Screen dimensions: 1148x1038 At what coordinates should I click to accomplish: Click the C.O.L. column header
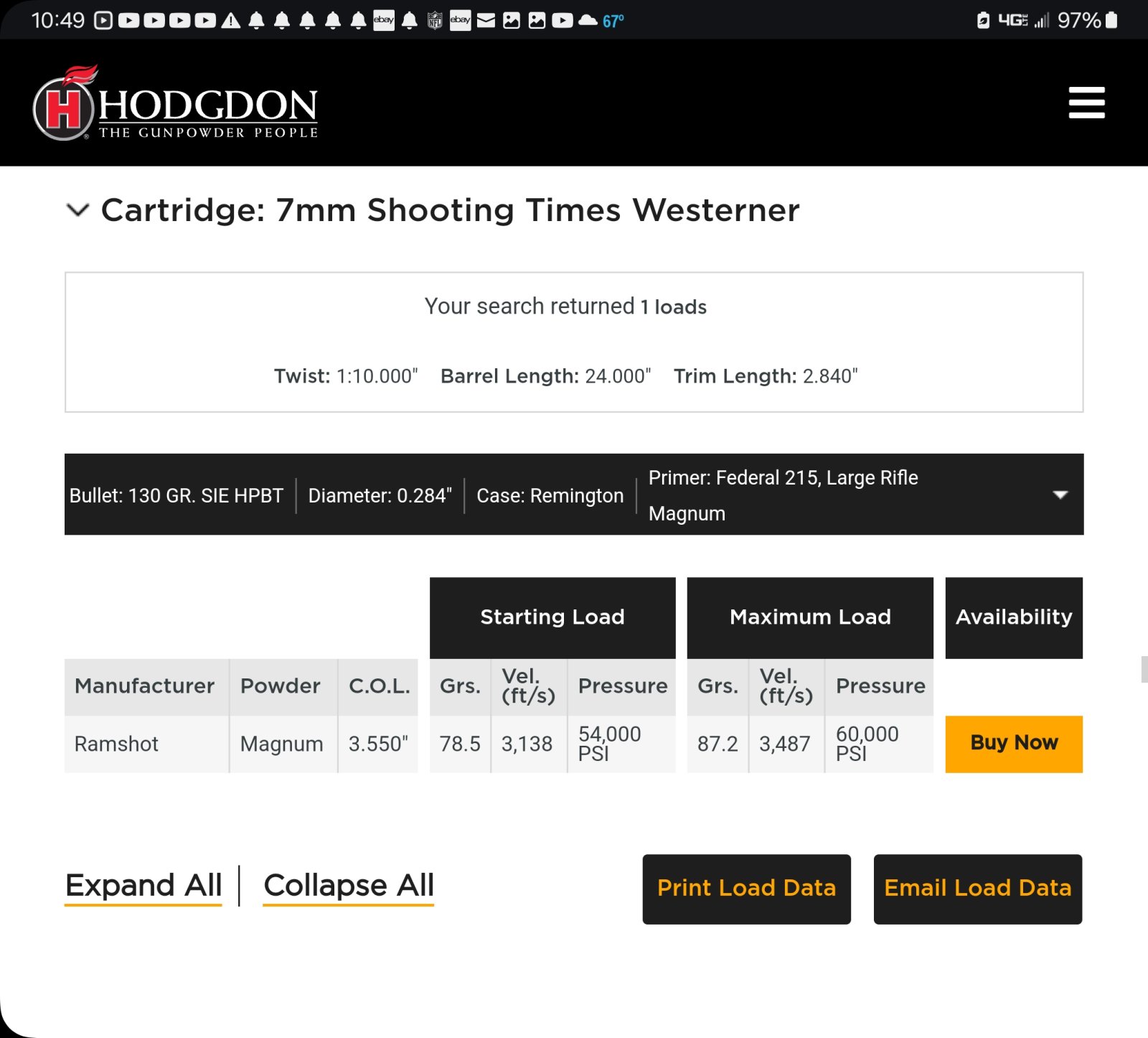(x=378, y=687)
